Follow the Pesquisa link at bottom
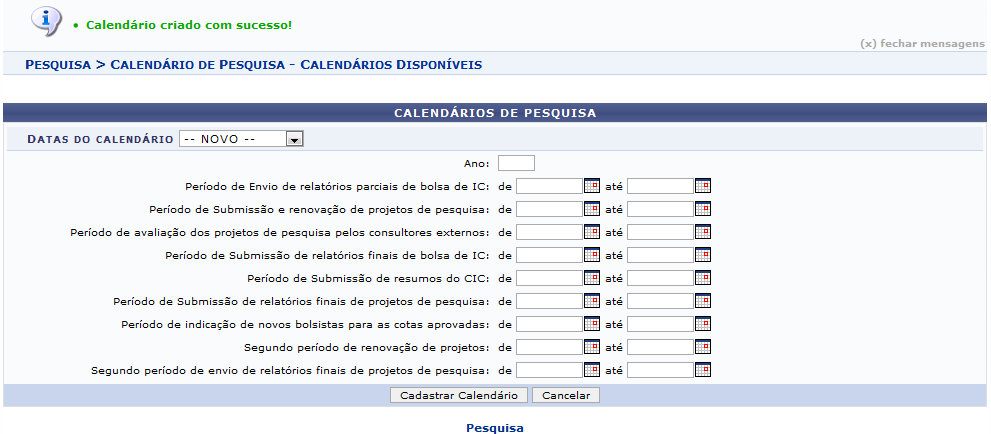This screenshot has width=991, height=434. pyautogui.click(x=494, y=428)
